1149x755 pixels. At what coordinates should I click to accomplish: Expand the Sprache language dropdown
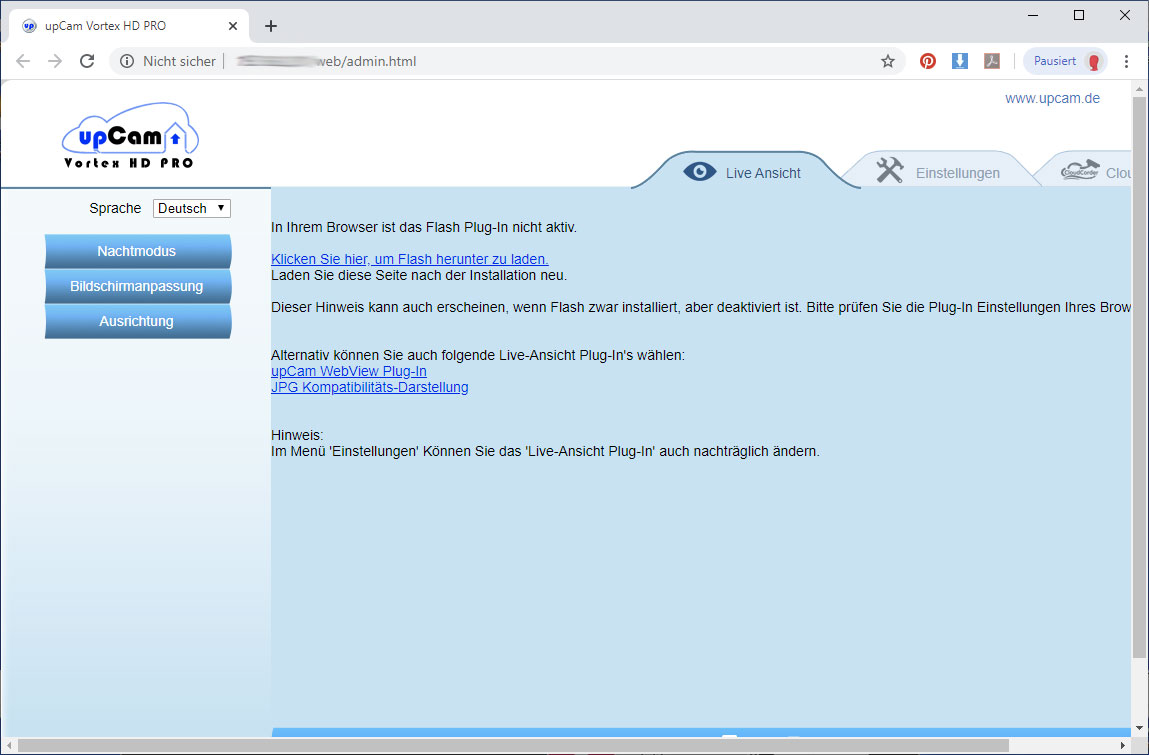tap(192, 209)
